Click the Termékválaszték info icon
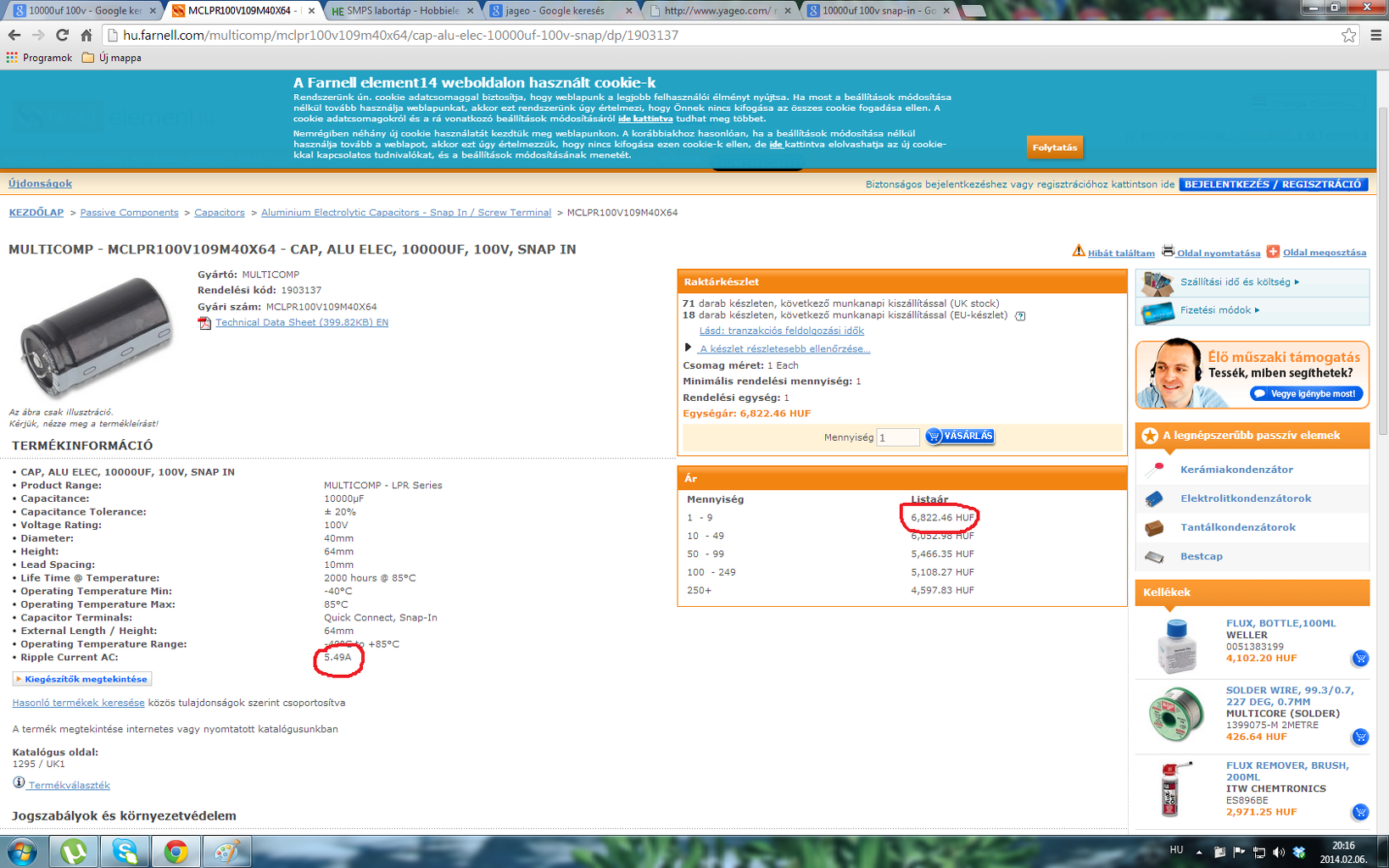This screenshot has width=1389, height=868. point(19,782)
